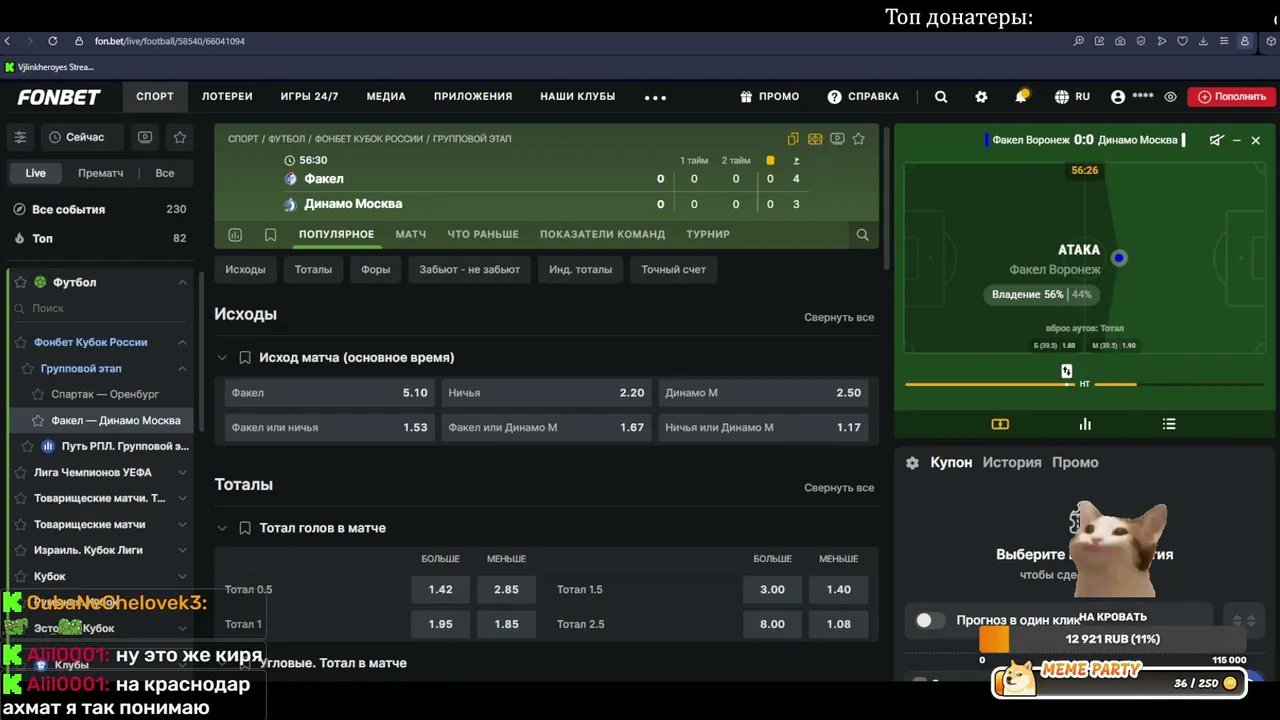Bookmark the Исход матча market

[245, 357]
